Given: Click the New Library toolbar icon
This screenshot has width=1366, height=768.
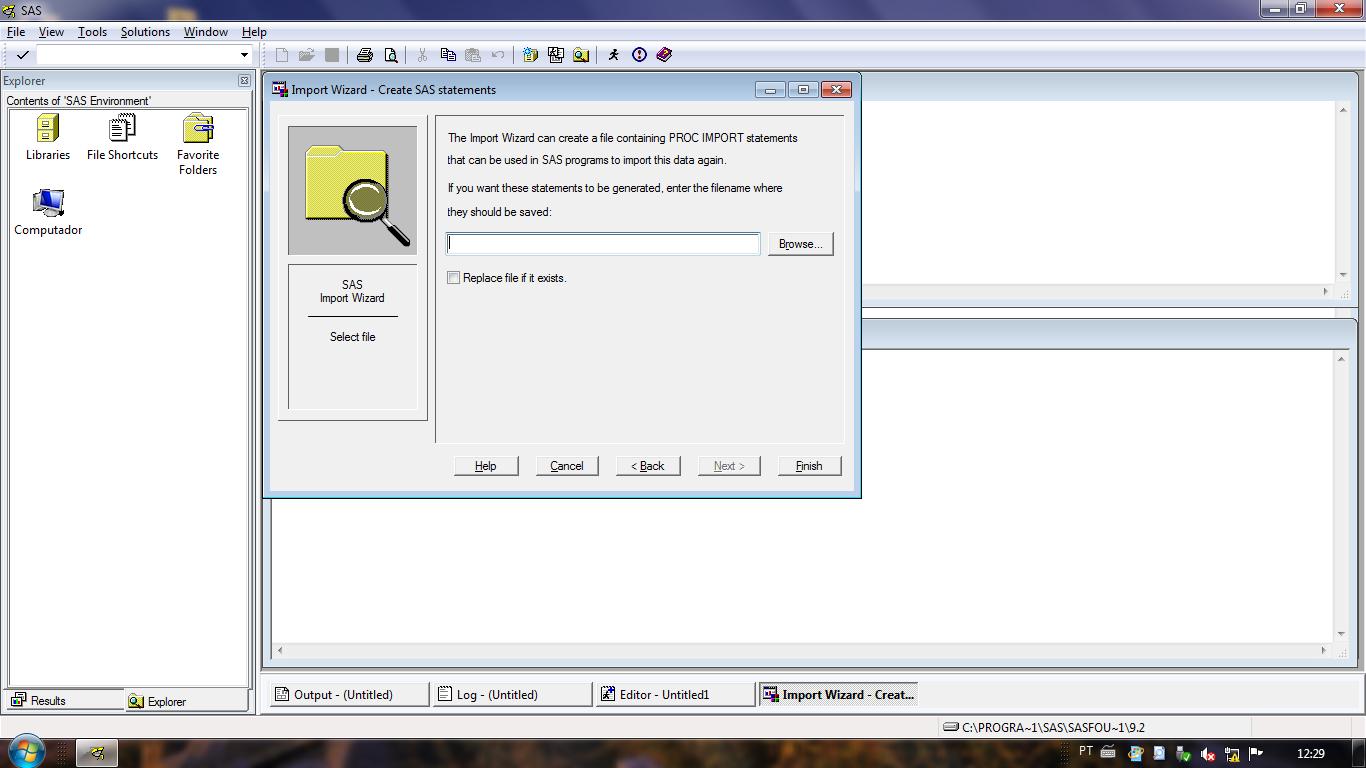Looking at the screenshot, I should [x=531, y=55].
